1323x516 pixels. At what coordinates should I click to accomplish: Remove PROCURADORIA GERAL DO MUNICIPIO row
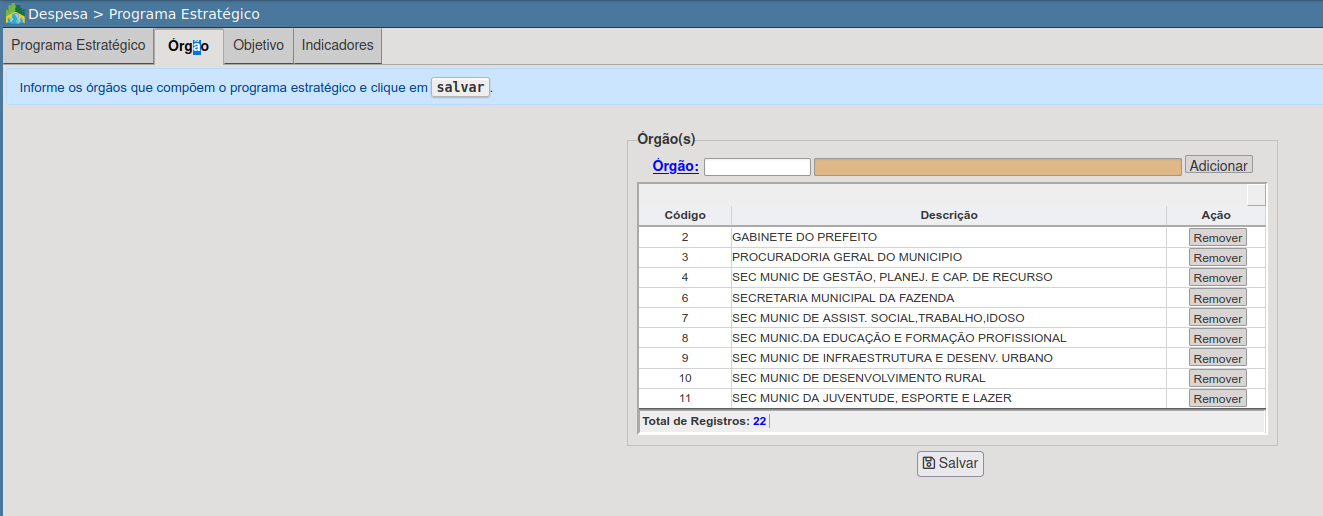(x=1217, y=258)
